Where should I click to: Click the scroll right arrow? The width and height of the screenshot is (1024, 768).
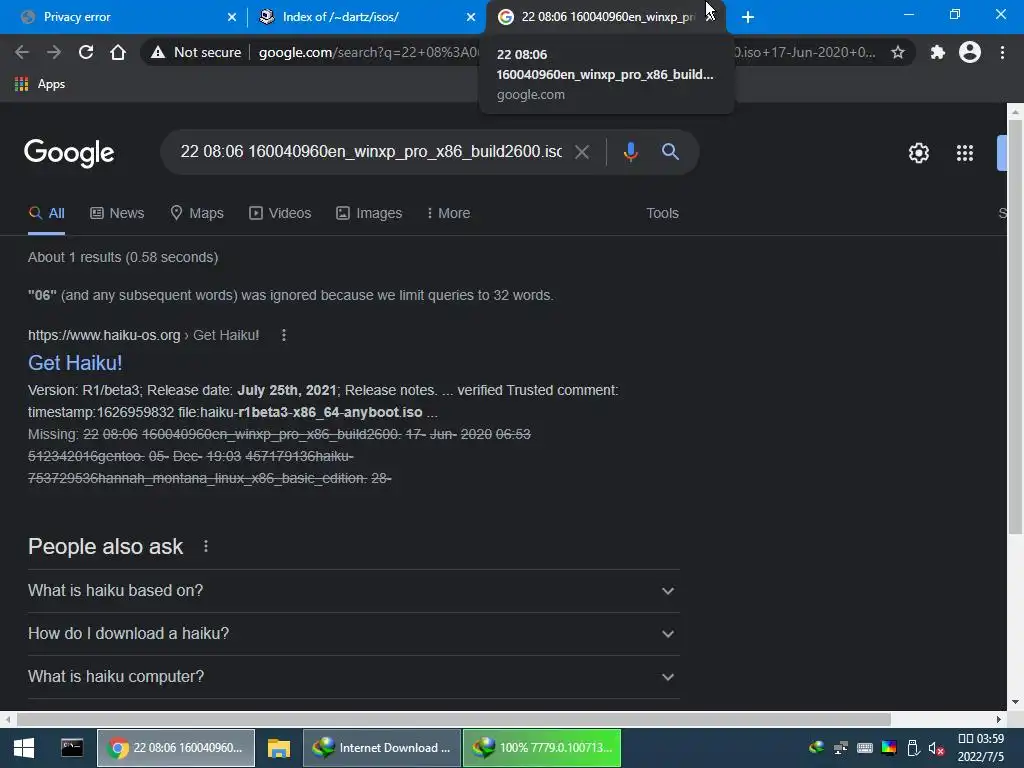pos(999,719)
